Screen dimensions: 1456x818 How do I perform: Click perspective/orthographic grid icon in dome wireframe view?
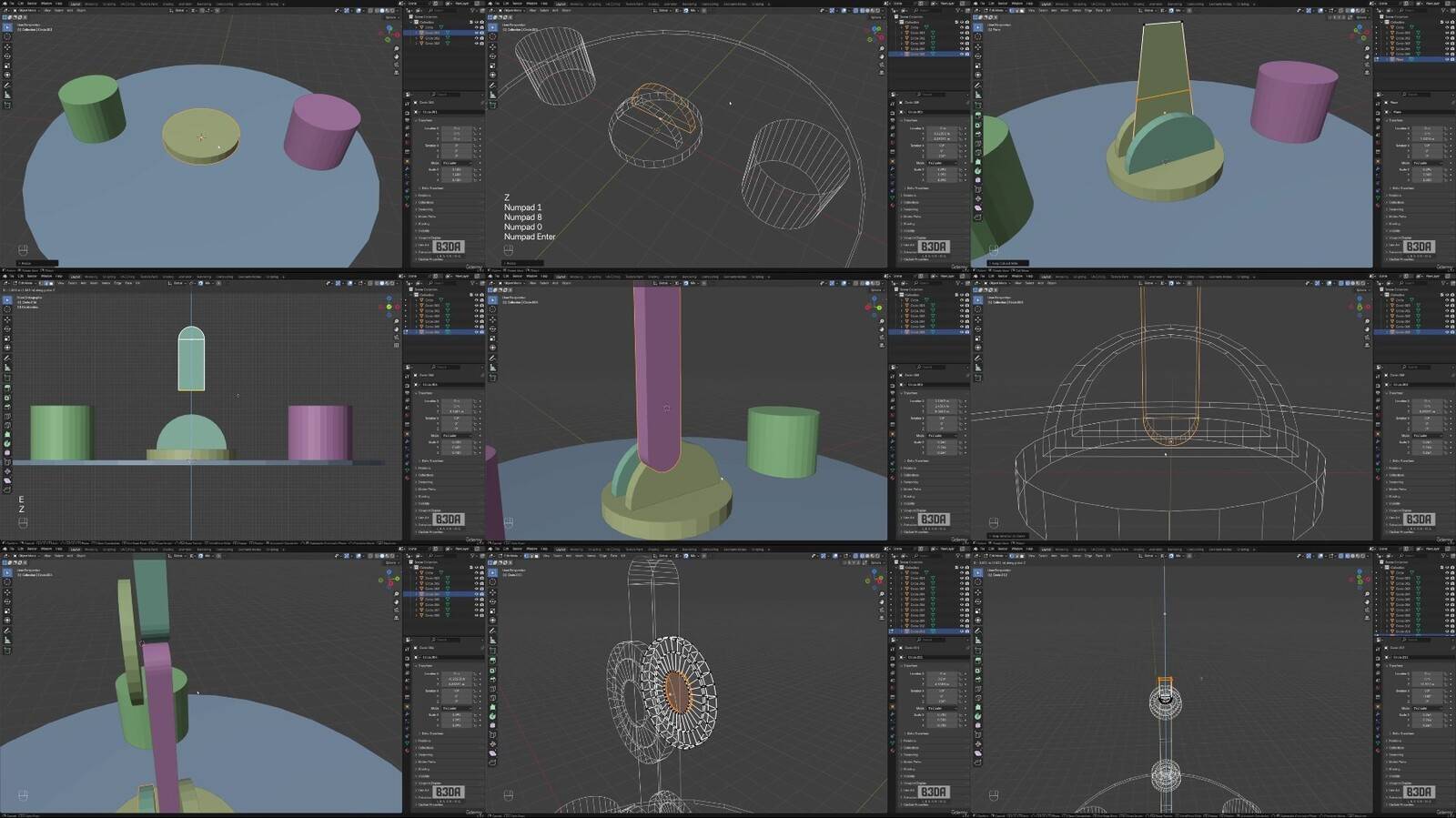(x=1368, y=346)
